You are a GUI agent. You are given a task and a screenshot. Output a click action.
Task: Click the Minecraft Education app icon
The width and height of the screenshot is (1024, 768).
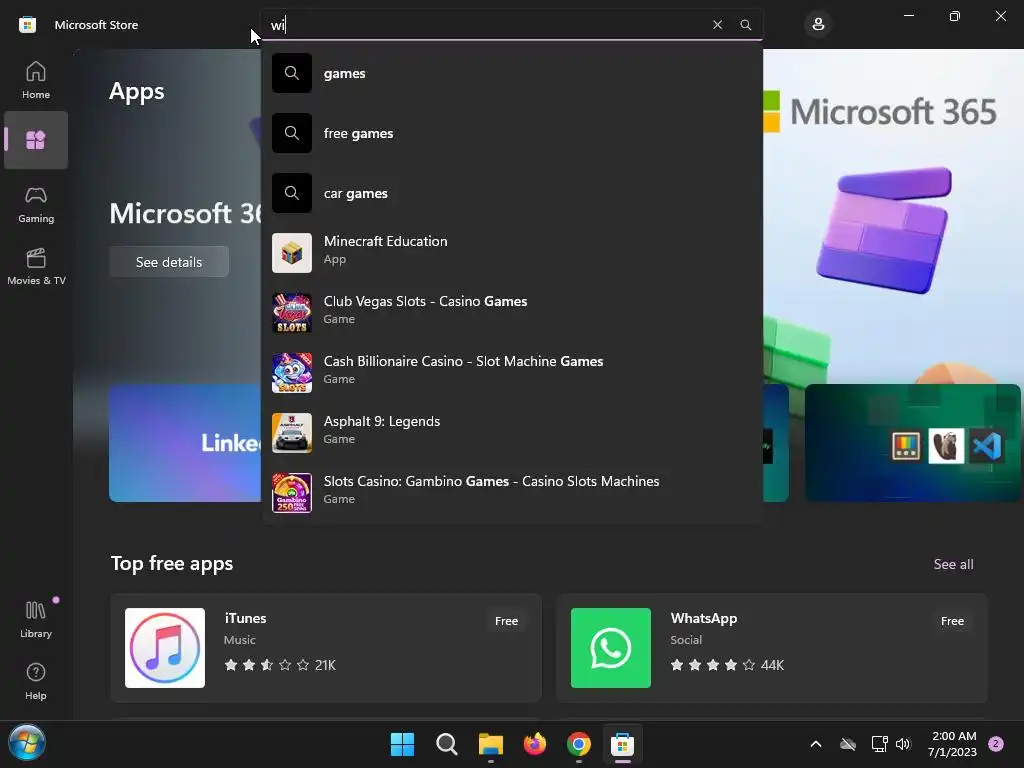click(x=292, y=253)
